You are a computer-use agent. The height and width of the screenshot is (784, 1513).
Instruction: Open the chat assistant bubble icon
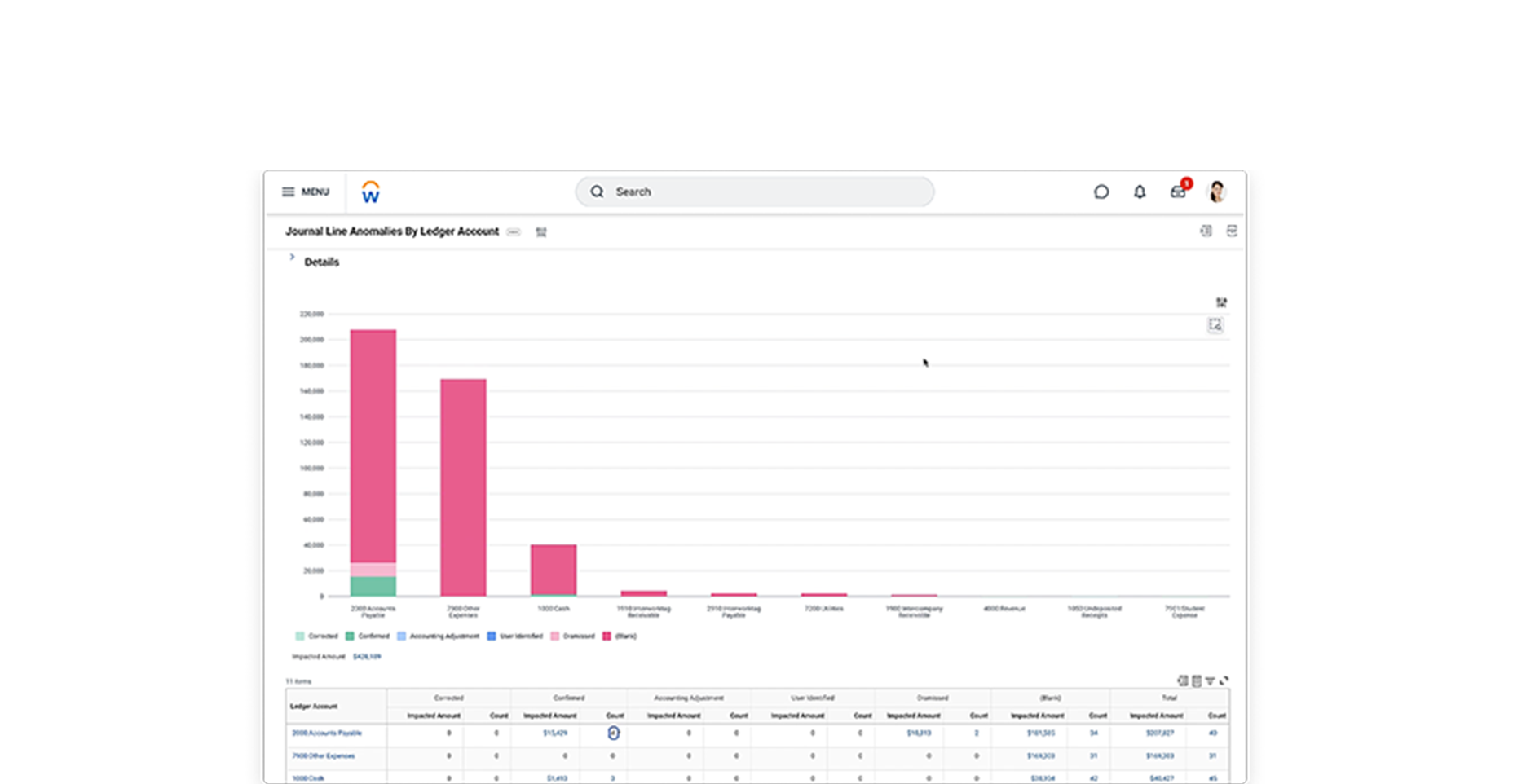(1101, 192)
